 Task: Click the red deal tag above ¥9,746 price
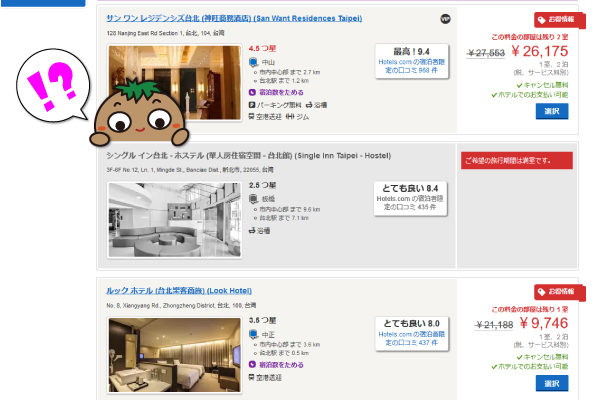pyautogui.click(x=560, y=291)
